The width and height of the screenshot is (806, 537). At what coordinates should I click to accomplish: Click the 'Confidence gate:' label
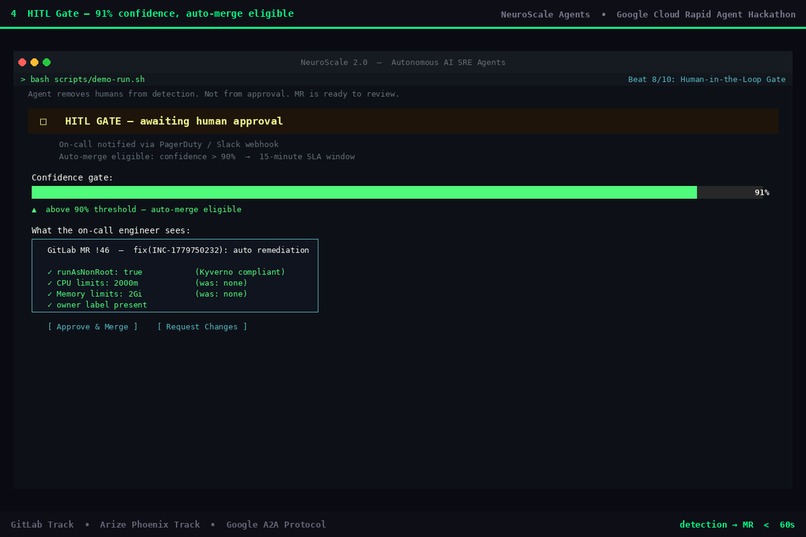[x=72, y=178]
